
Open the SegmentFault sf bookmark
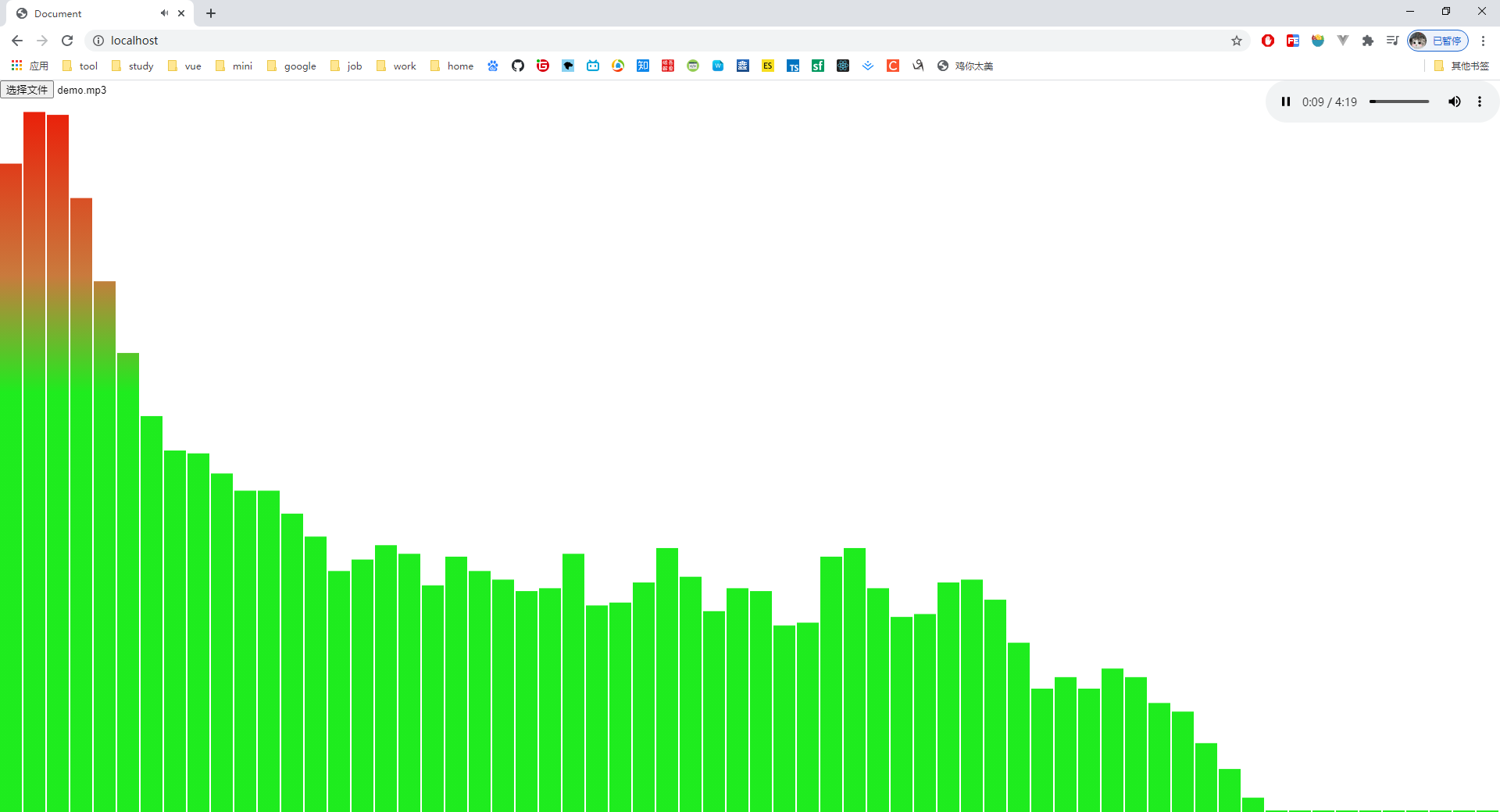coord(818,66)
